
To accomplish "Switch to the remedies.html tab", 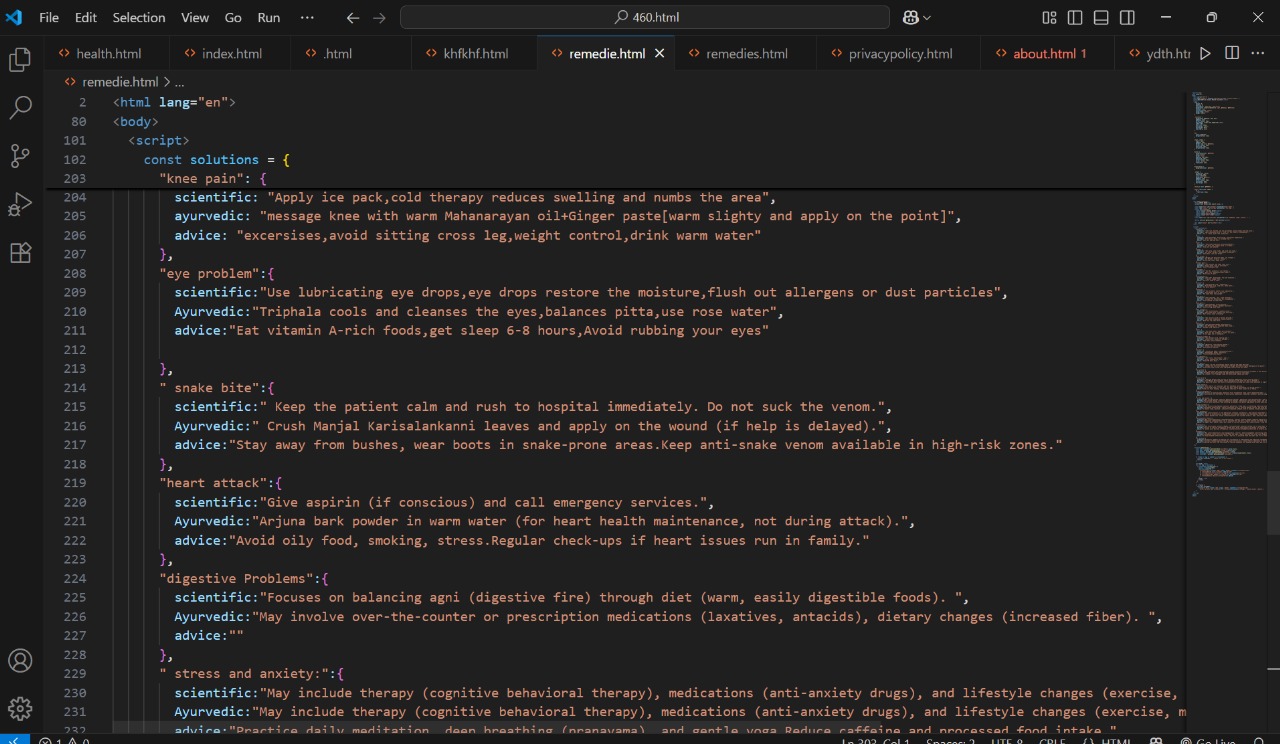I will [x=746, y=54].
